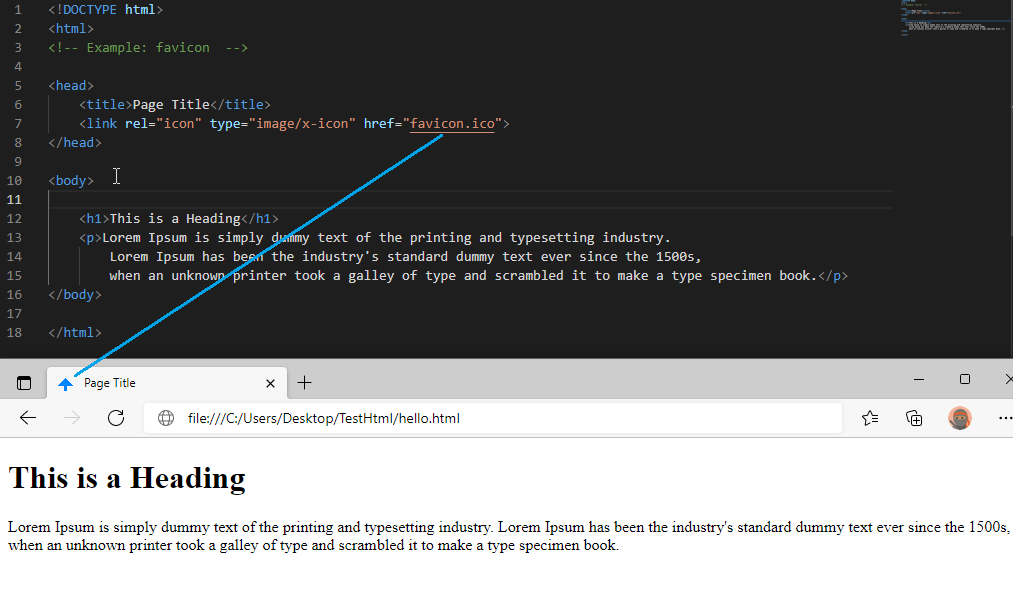The height and width of the screenshot is (598, 1013).
Task: Reload the hello.html page
Action: coord(115,418)
